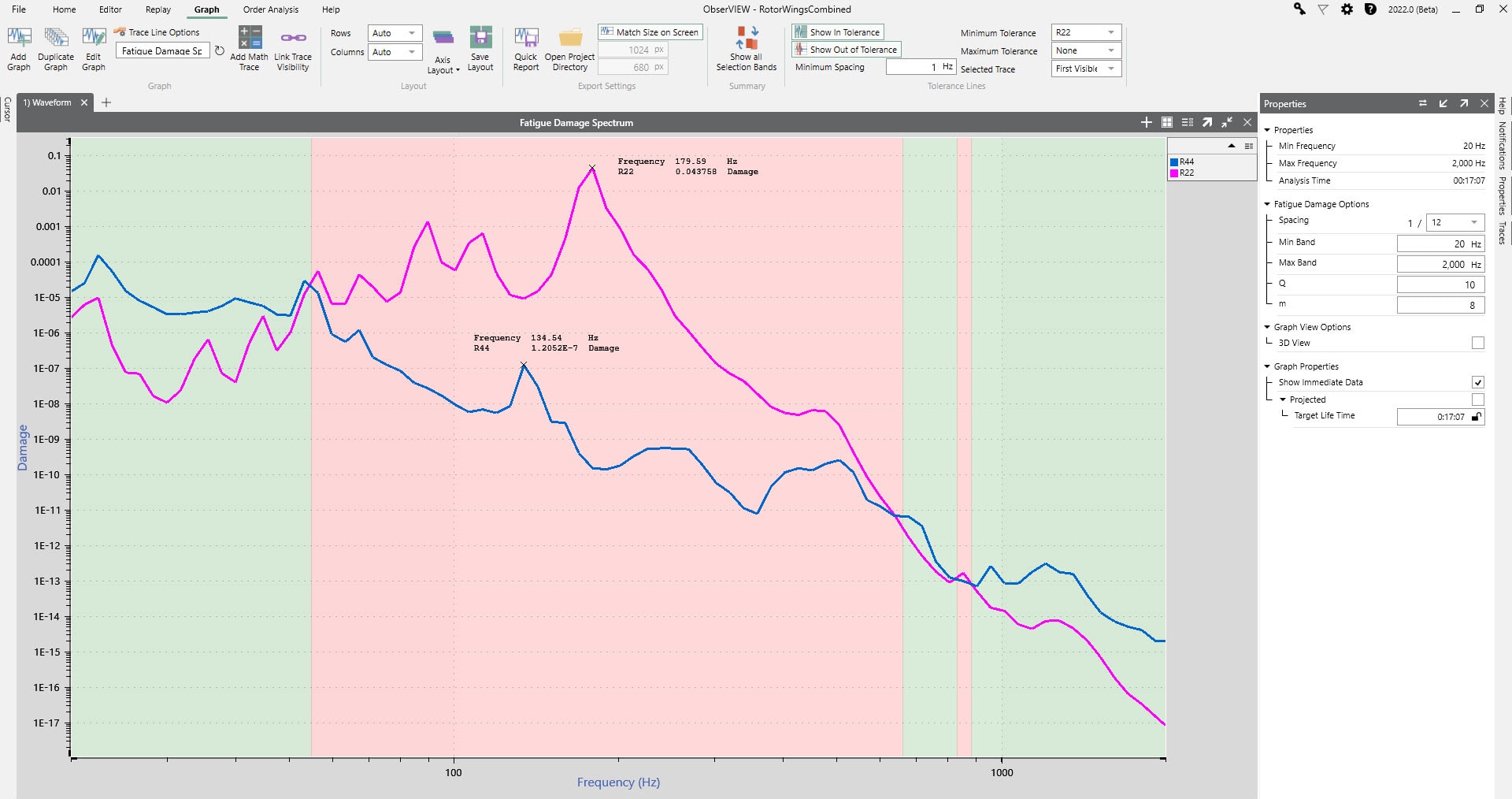Click the filter funnel icon in title bar

(1323, 9)
